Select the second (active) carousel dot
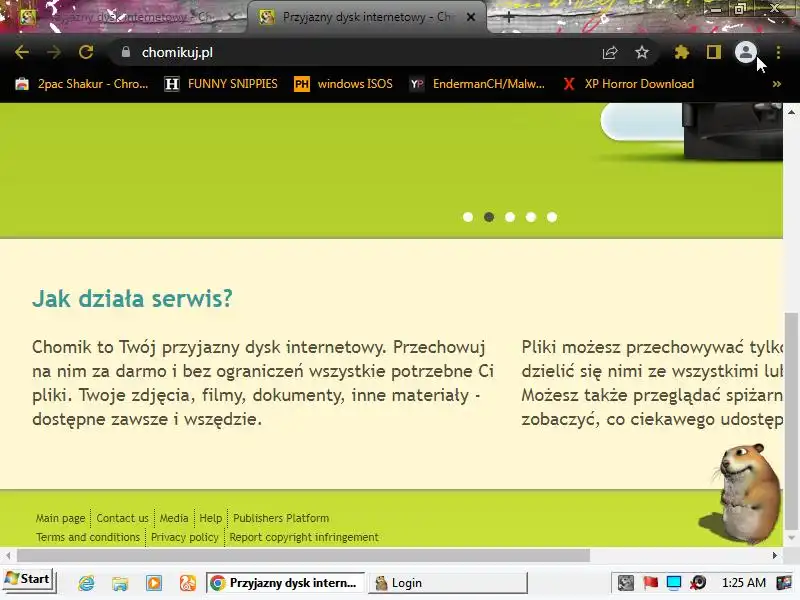800x600 pixels. click(x=489, y=217)
